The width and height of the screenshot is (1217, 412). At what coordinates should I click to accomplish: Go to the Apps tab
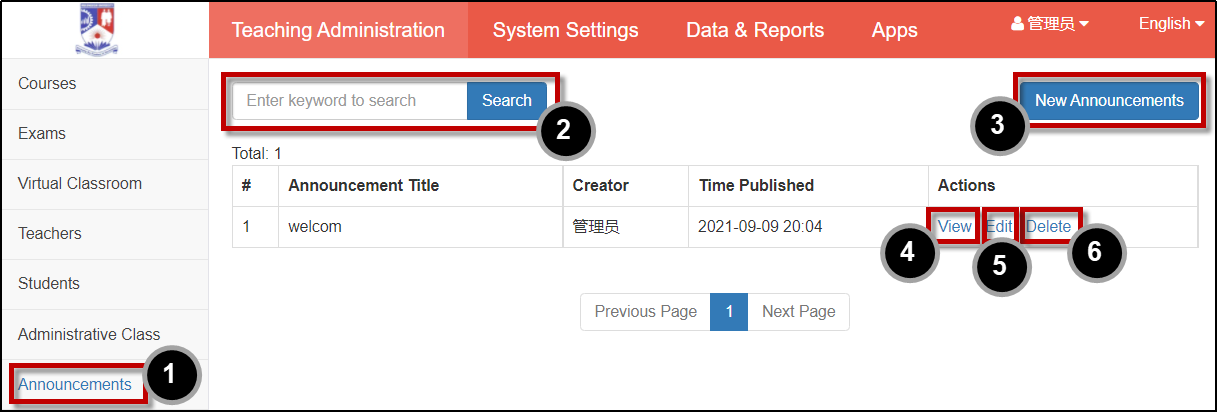894,30
